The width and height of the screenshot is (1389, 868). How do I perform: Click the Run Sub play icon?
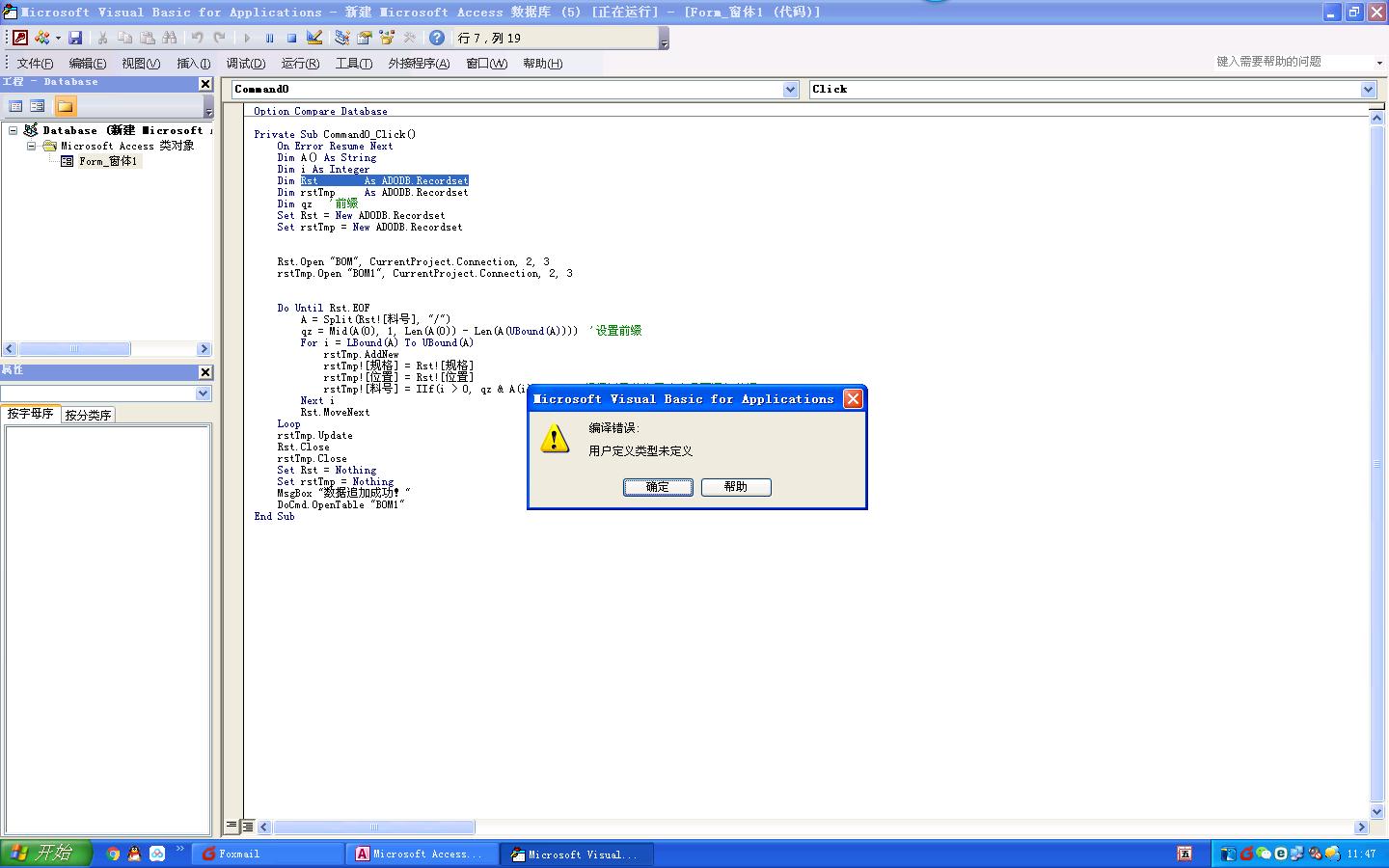pos(247,38)
